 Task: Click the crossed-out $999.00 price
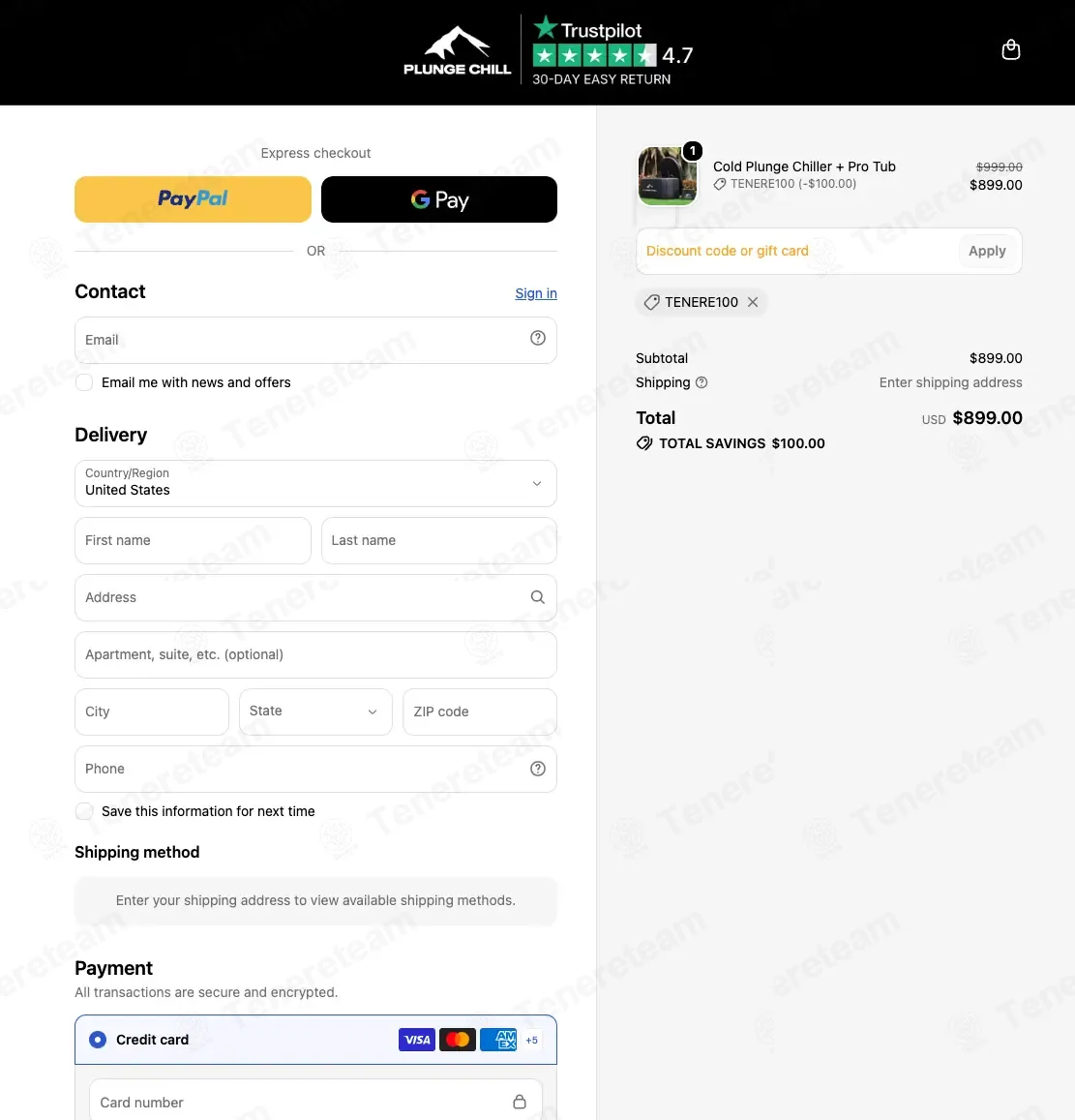click(x=1000, y=166)
